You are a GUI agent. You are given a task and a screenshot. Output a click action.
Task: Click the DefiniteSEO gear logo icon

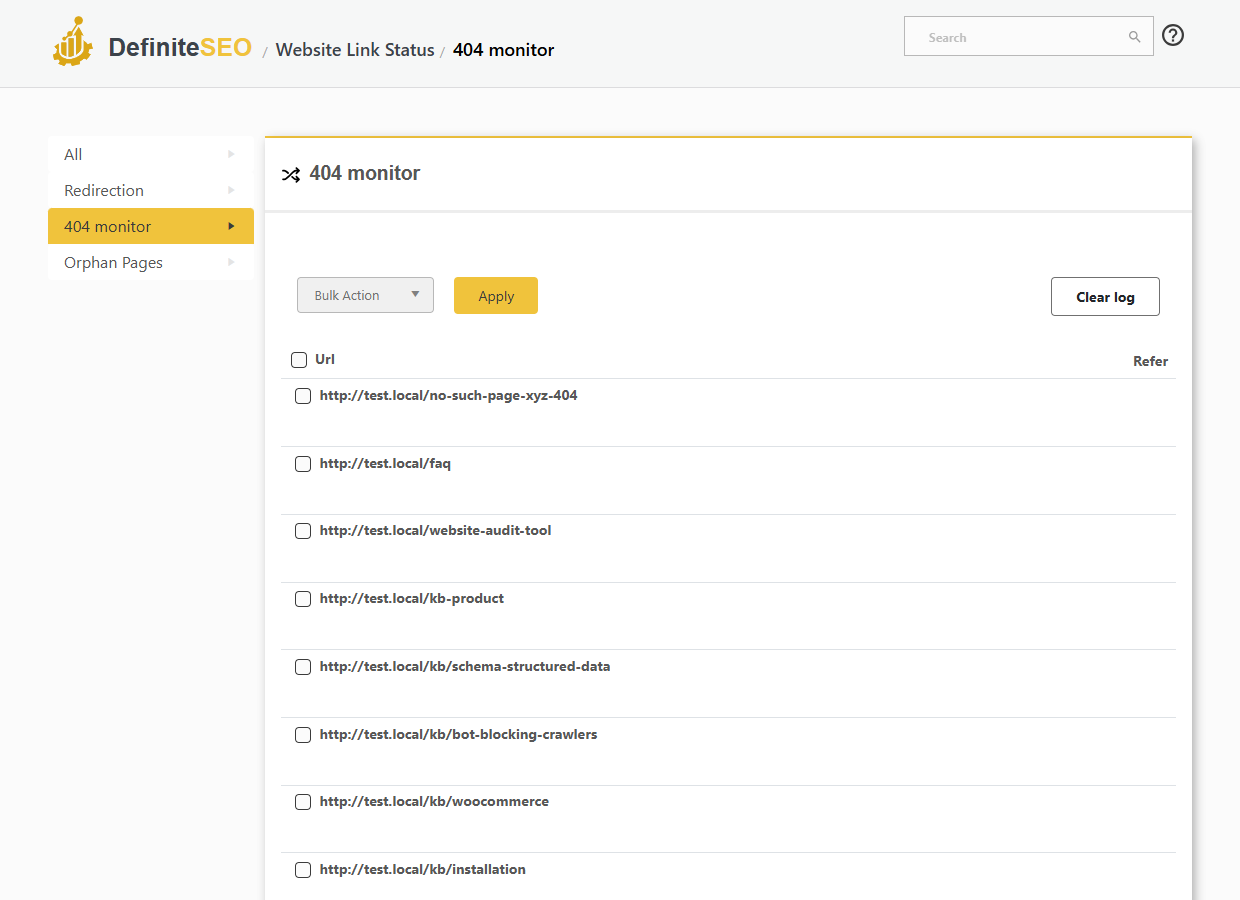(74, 42)
